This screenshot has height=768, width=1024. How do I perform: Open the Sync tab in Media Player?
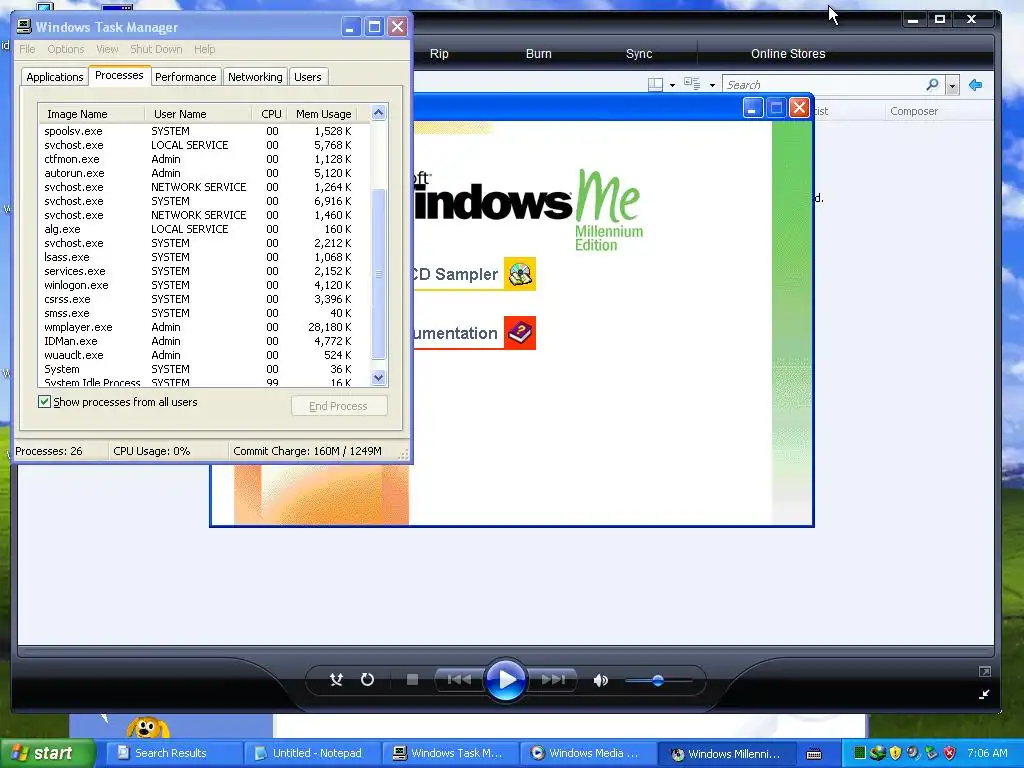coord(639,54)
